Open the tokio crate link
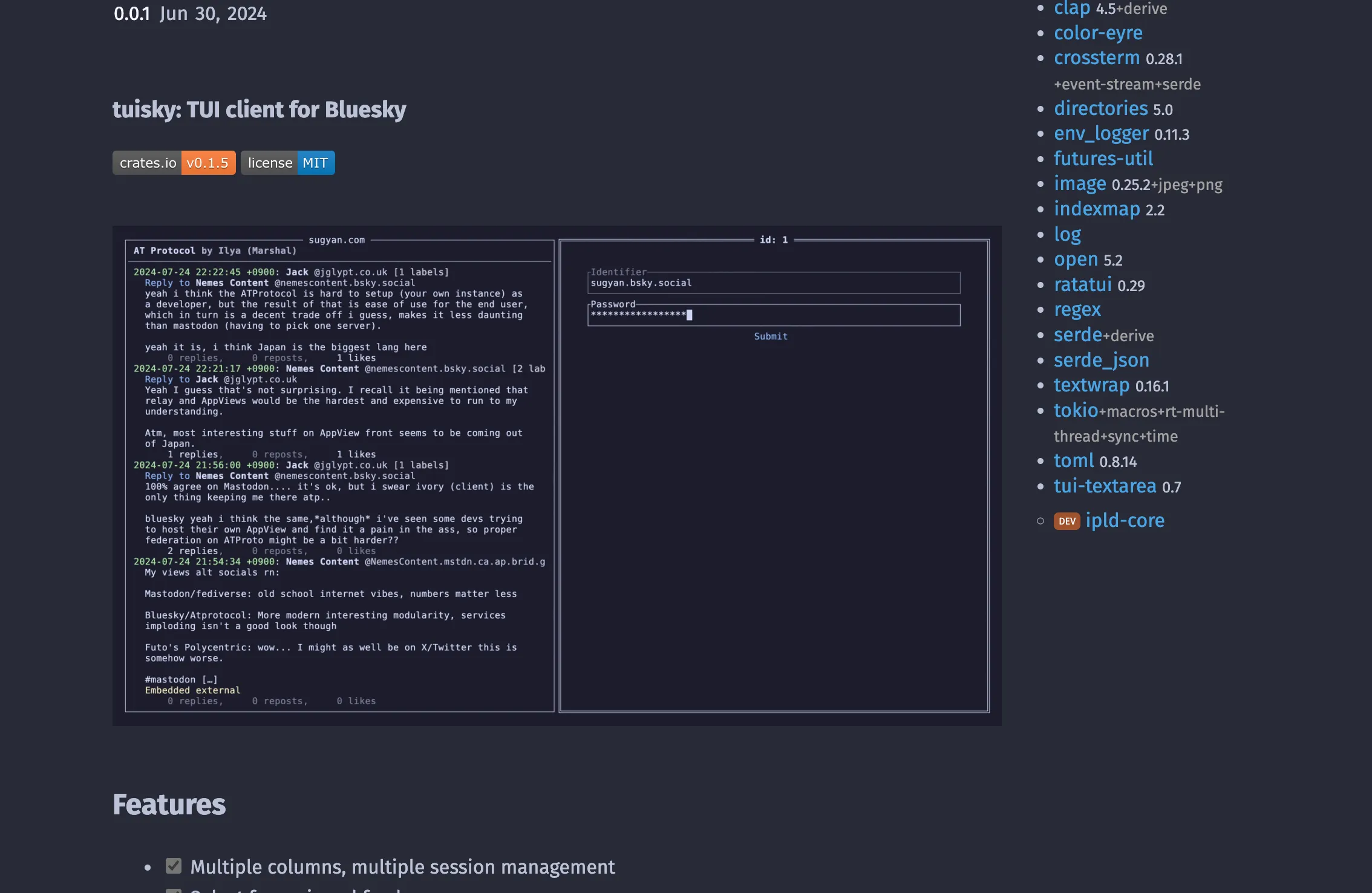This screenshot has height=893, width=1372. point(1076,411)
